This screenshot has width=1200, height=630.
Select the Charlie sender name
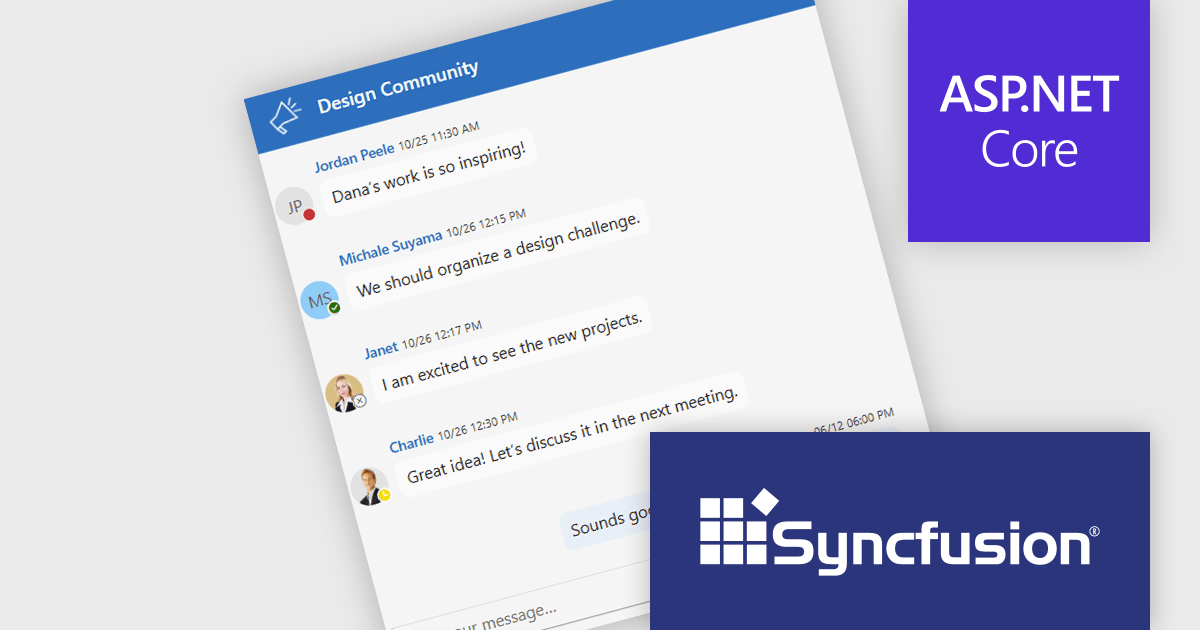click(x=411, y=441)
